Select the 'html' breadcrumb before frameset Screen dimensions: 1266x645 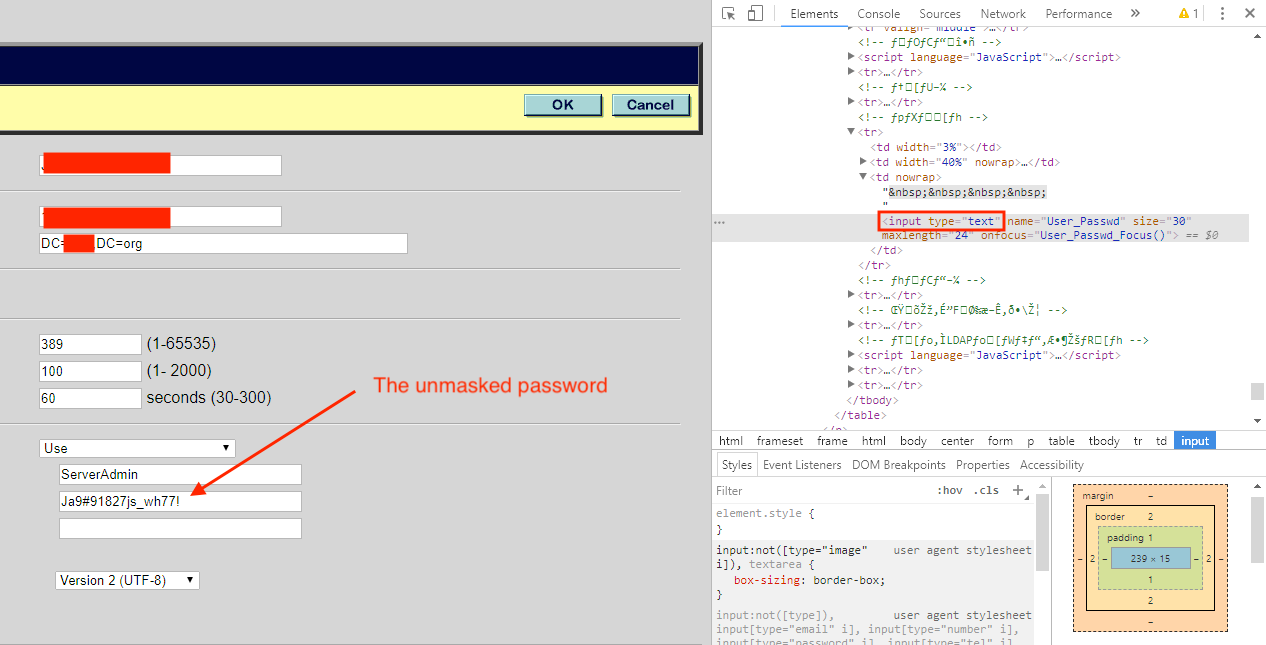[731, 441]
